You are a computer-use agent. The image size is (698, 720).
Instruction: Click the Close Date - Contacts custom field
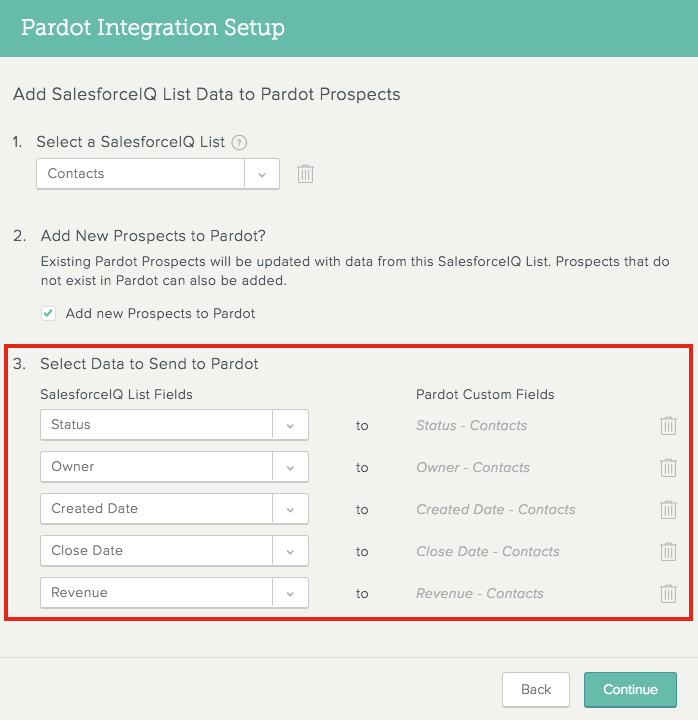(x=488, y=551)
